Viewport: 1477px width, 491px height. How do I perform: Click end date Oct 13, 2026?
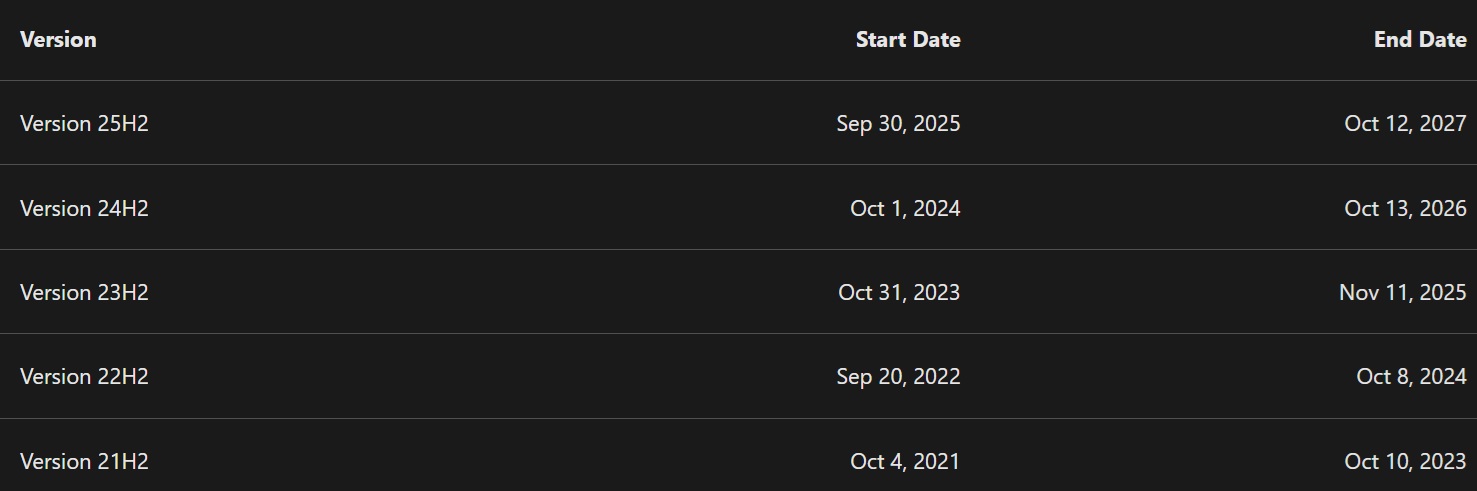pos(1405,208)
